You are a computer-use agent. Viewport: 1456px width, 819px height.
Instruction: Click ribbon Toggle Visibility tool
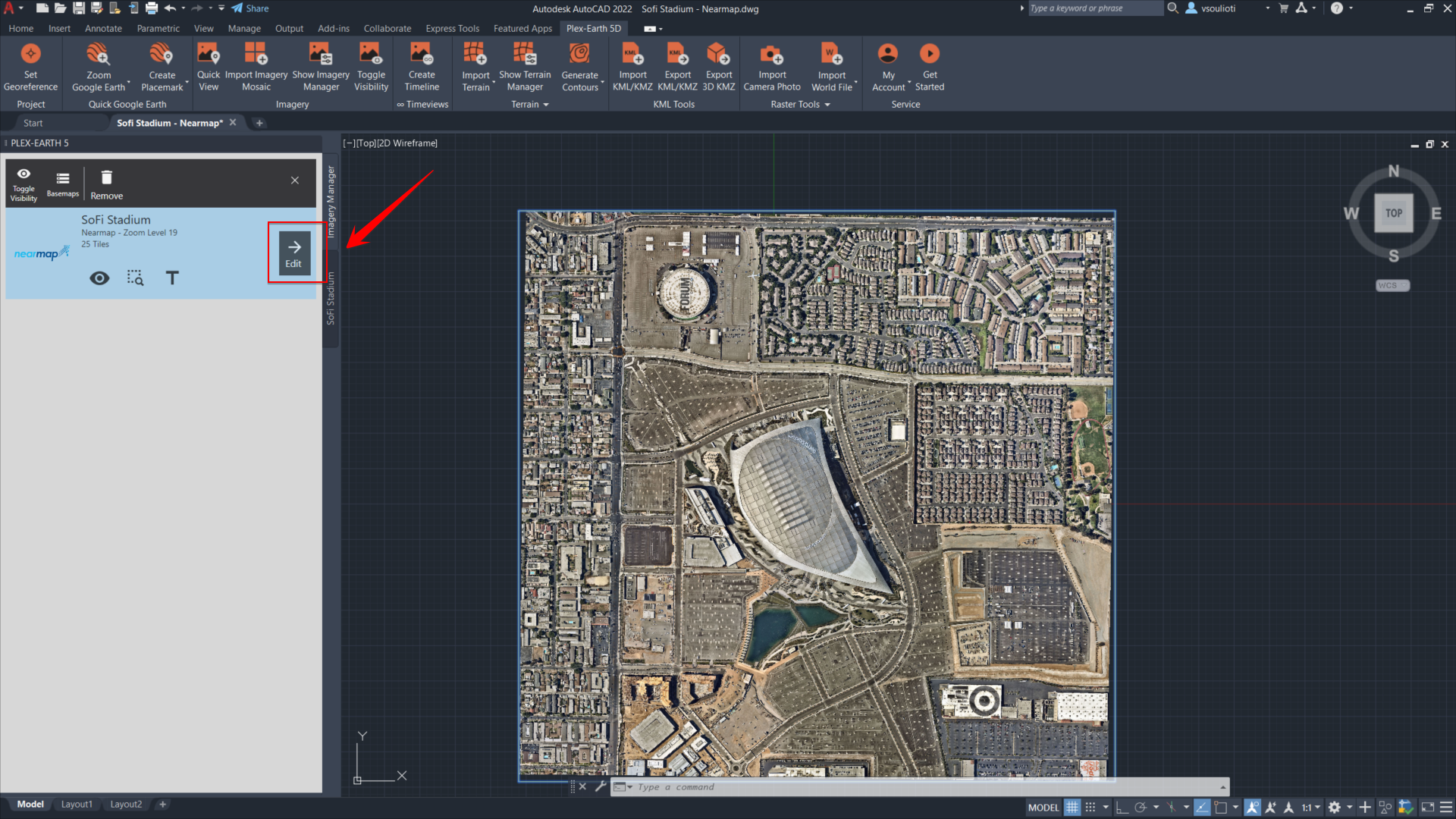click(x=371, y=67)
